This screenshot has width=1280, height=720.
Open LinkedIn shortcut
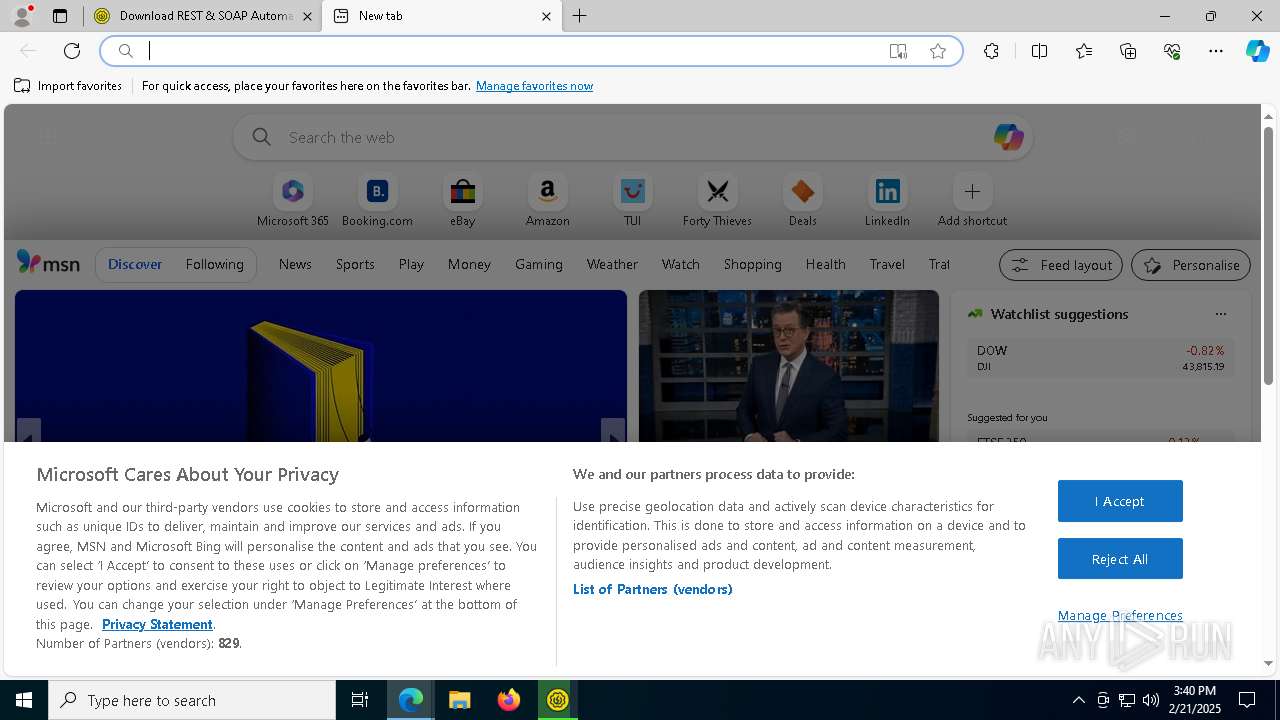[x=887, y=200]
